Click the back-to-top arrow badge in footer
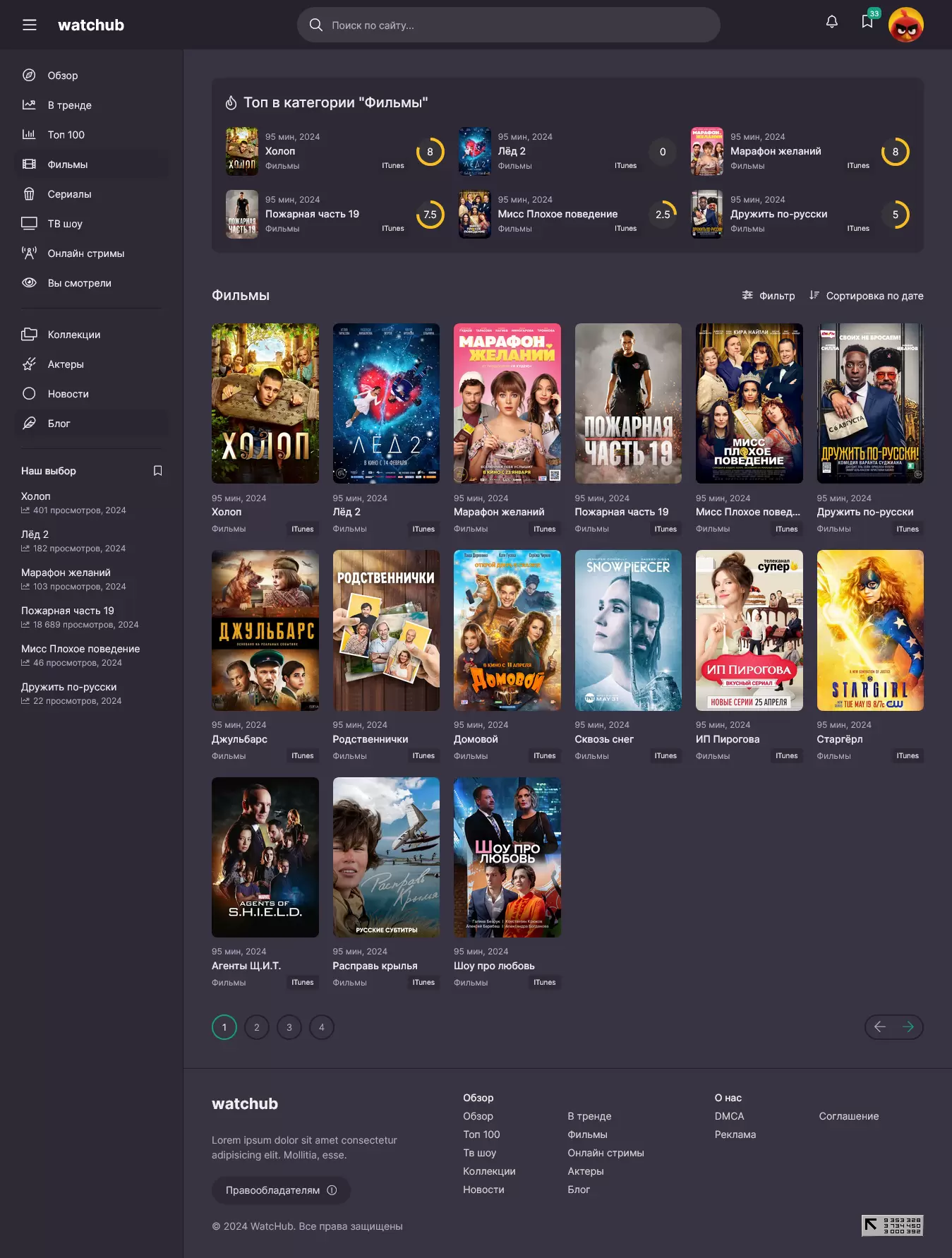The height and width of the screenshot is (1258, 952). [x=892, y=1226]
